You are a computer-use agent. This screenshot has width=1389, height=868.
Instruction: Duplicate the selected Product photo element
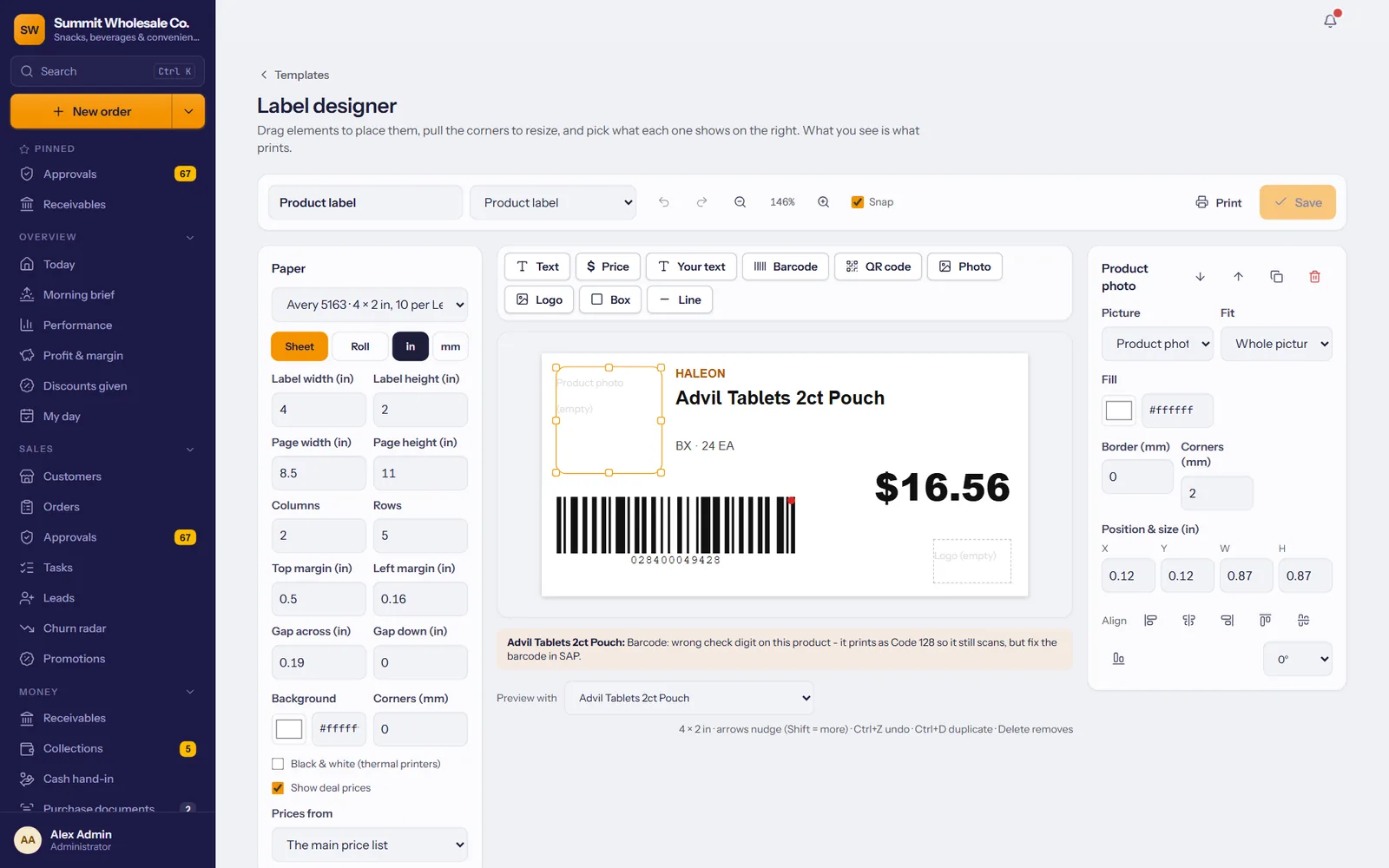(1276, 277)
